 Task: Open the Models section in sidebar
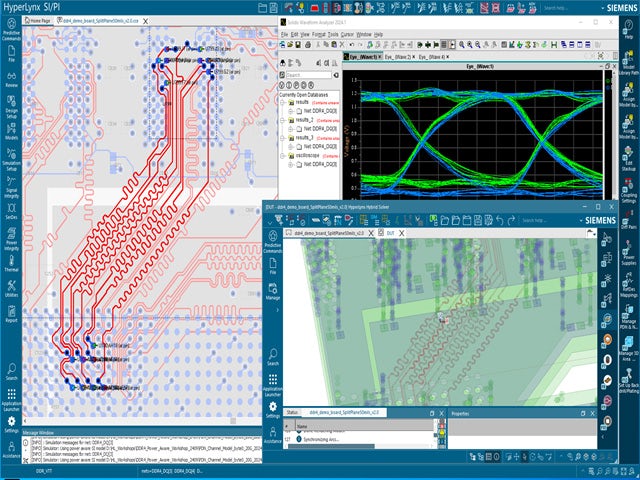click(11, 131)
